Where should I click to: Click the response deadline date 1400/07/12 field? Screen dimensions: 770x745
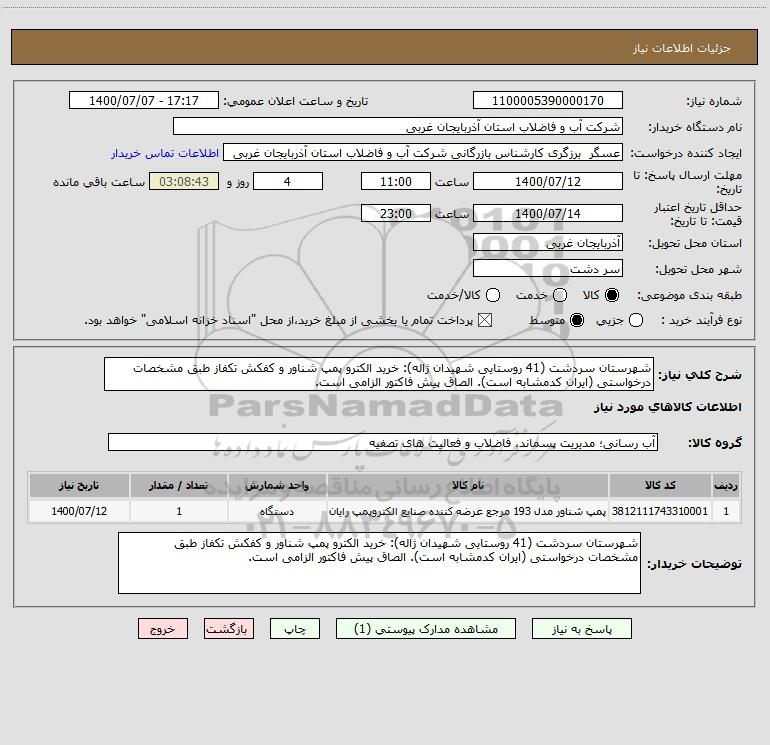(x=548, y=181)
